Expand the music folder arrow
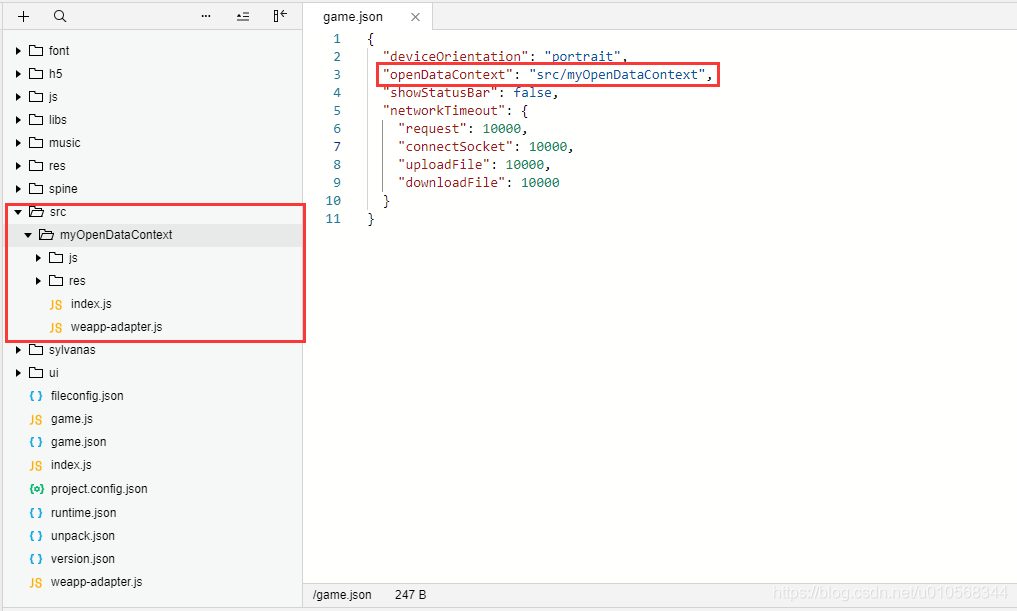The height and width of the screenshot is (611, 1017). point(18,143)
